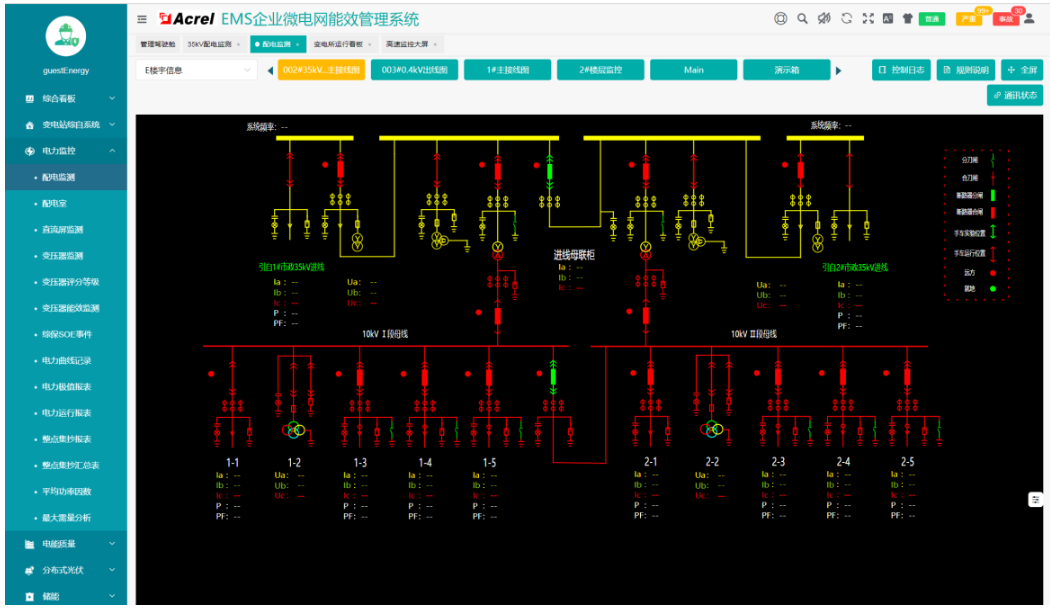The width and height of the screenshot is (1050, 611).
Task: Click the guestEnergy avatar image
Action: pyautogui.click(x=66, y=36)
